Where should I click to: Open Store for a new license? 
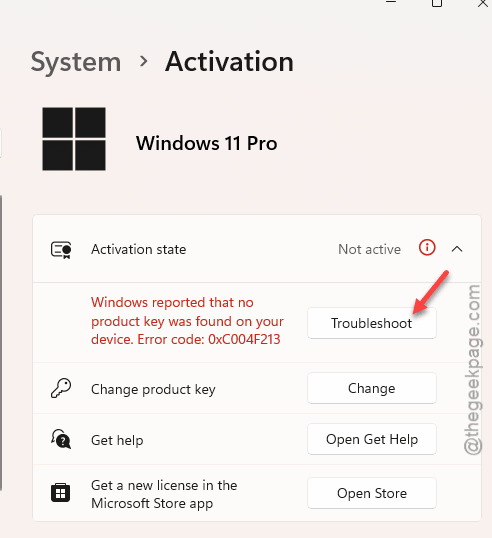tap(372, 493)
